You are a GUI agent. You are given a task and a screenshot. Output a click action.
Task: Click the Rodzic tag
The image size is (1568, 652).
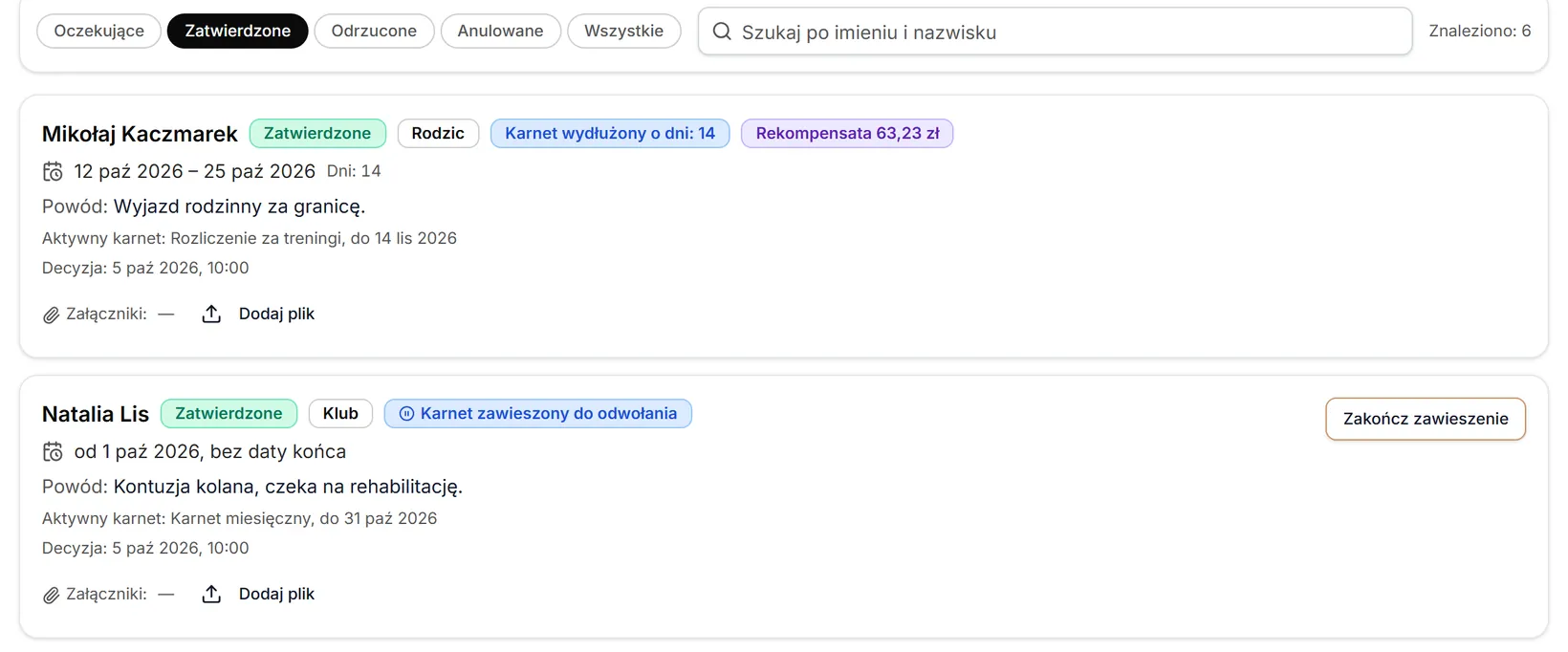[x=438, y=133]
